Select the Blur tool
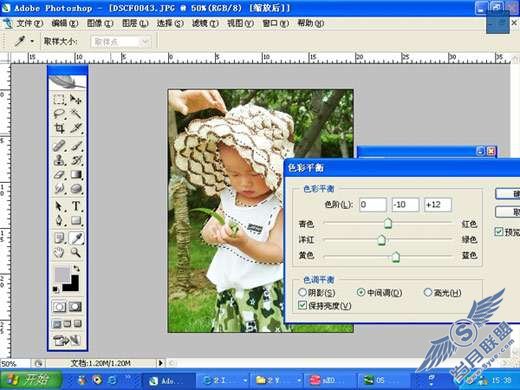The width and height of the screenshot is (520, 390). tap(59, 189)
